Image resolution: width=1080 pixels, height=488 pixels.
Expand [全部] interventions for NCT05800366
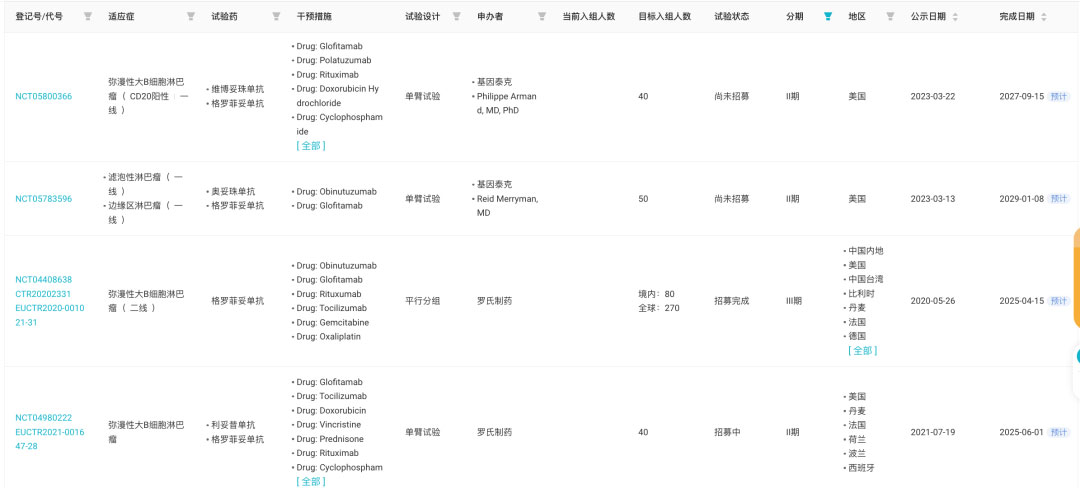click(x=310, y=146)
